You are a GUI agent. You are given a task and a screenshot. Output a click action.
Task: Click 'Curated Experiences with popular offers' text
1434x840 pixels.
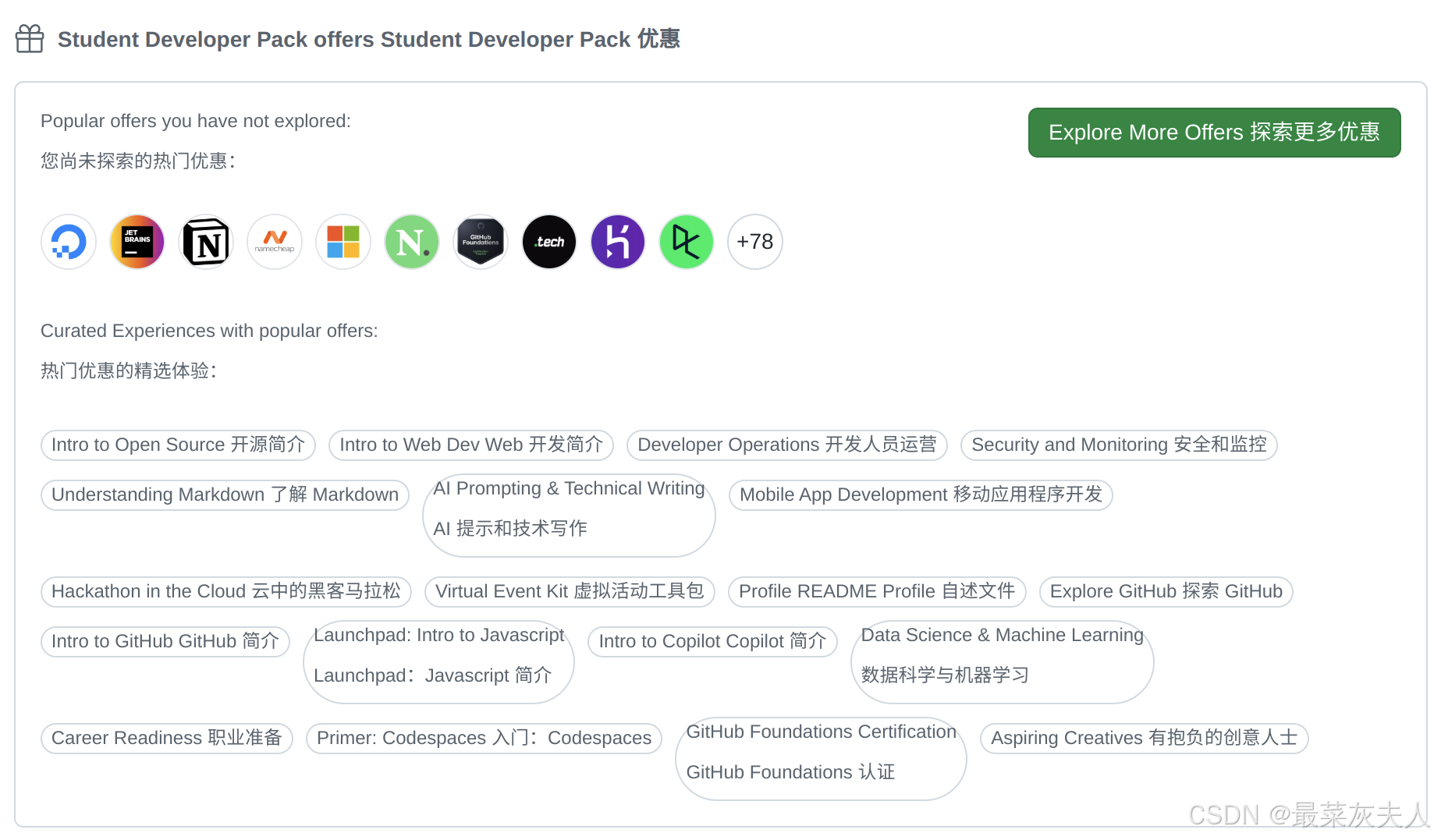(209, 331)
